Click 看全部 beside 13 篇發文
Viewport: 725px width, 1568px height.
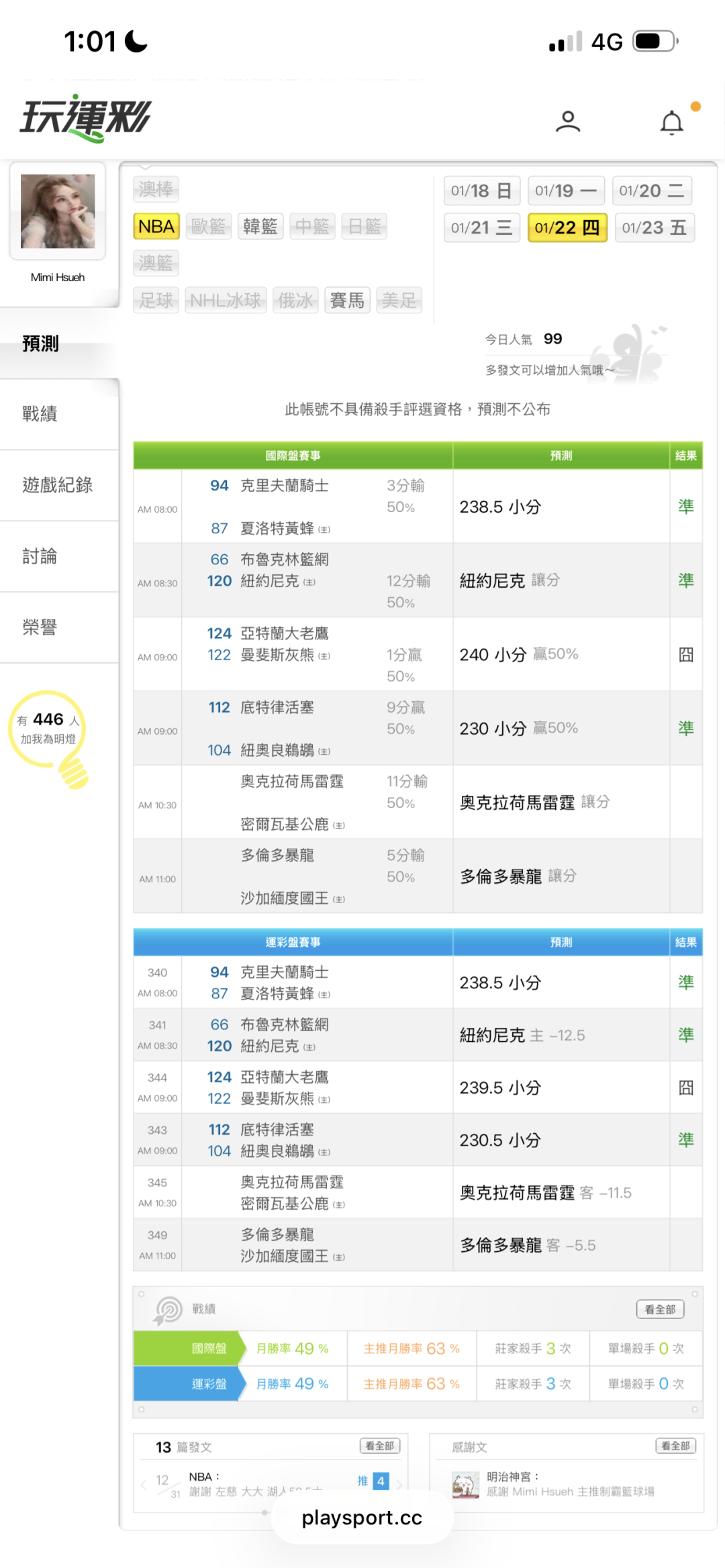point(380,1446)
